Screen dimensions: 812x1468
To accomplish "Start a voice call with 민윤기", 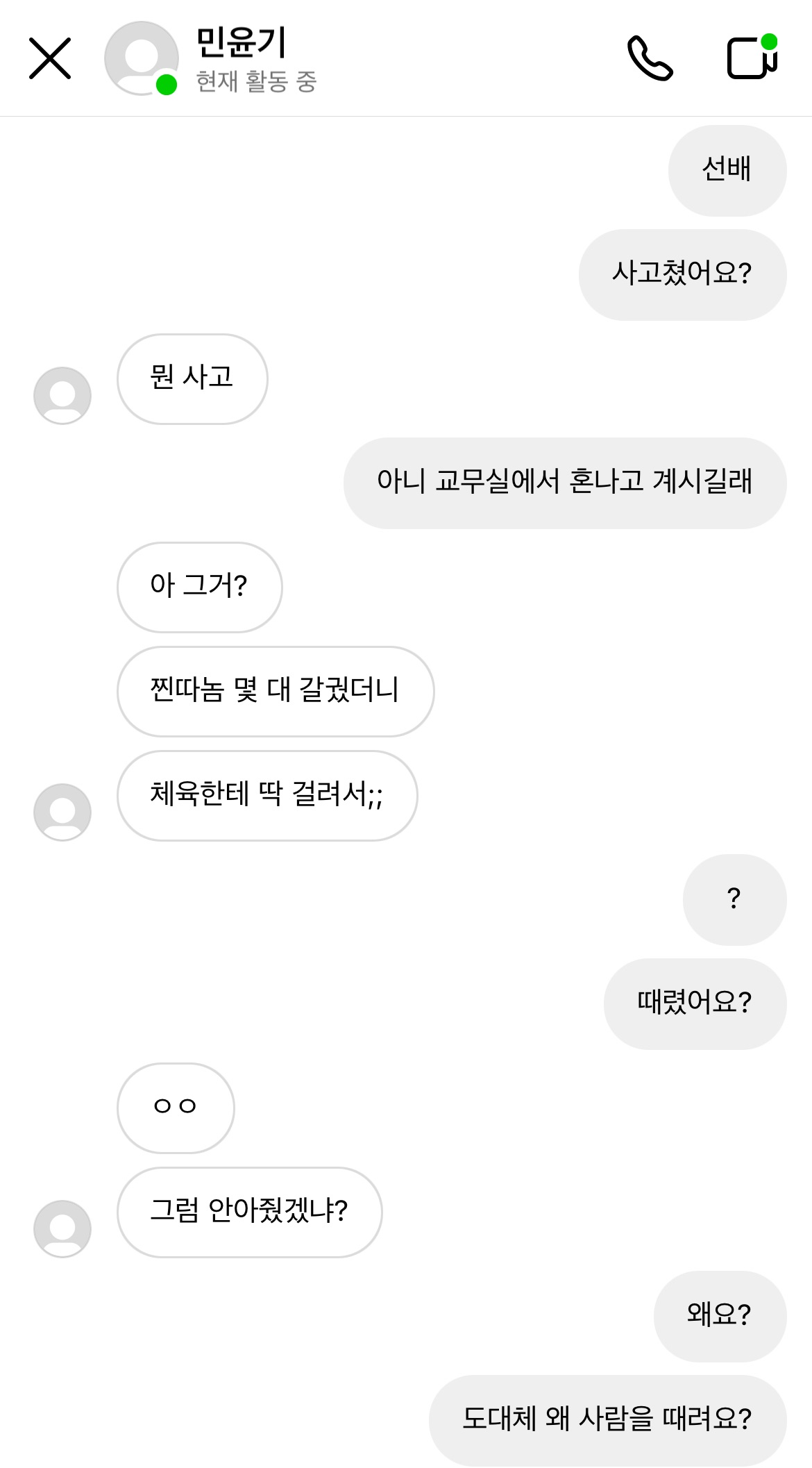I will point(650,58).
